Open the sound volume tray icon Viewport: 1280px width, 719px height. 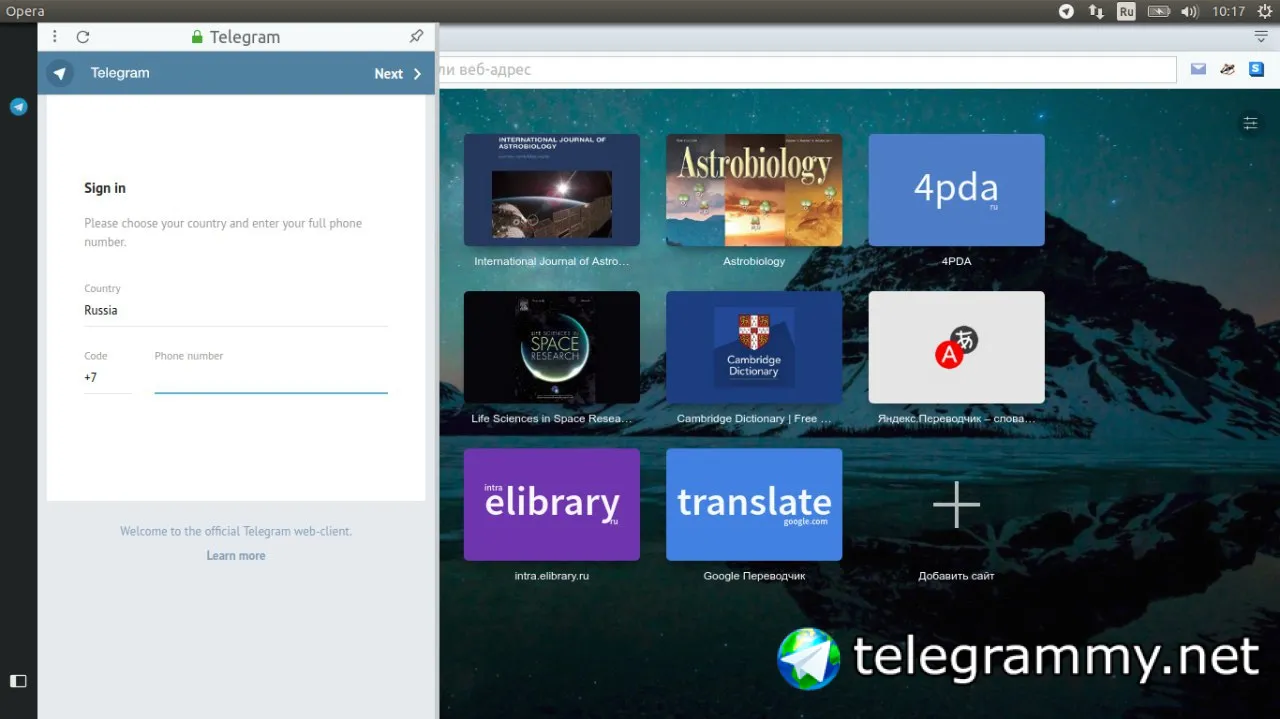tap(1189, 11)
